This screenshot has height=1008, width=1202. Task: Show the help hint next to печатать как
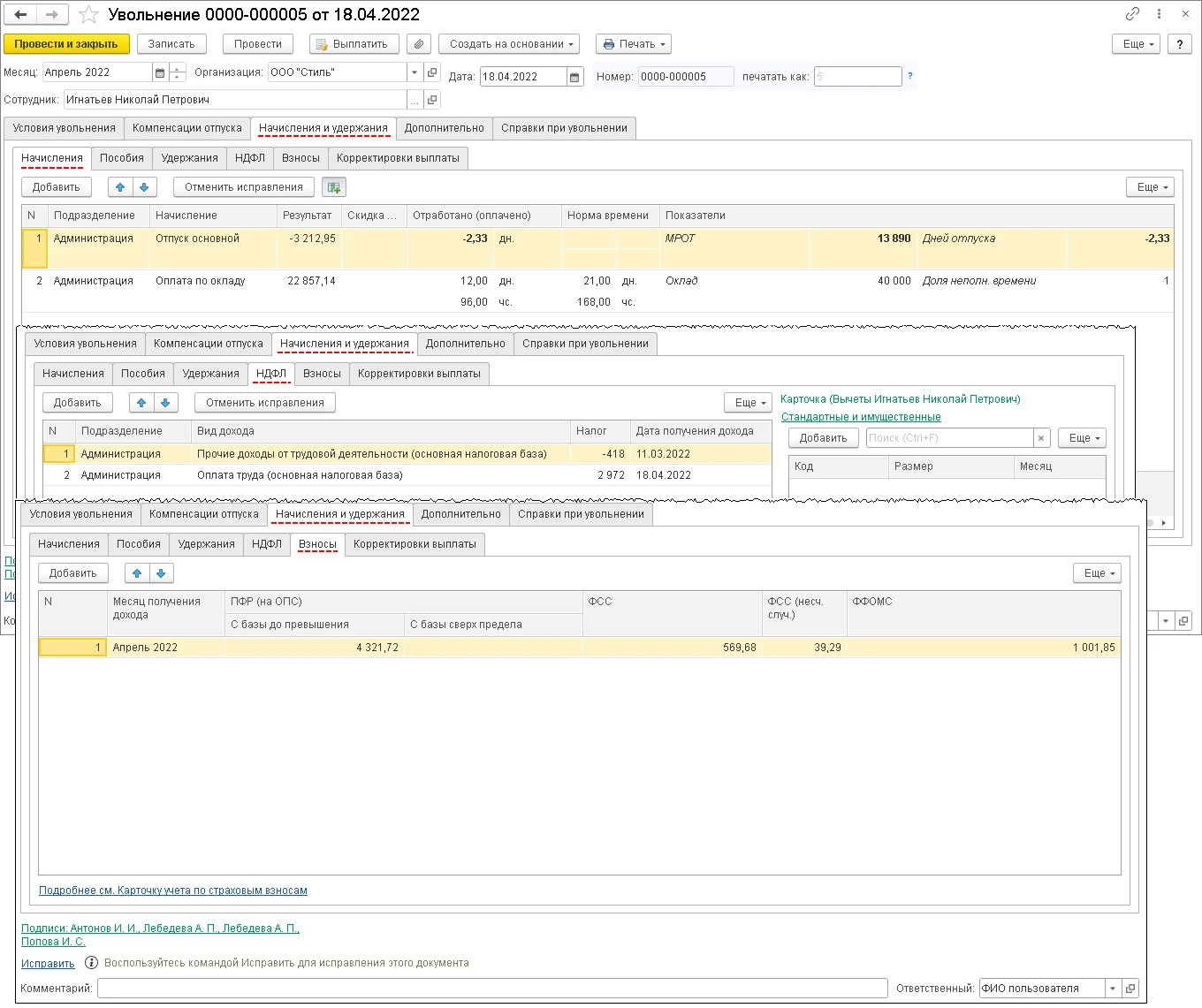pos(910,76)
